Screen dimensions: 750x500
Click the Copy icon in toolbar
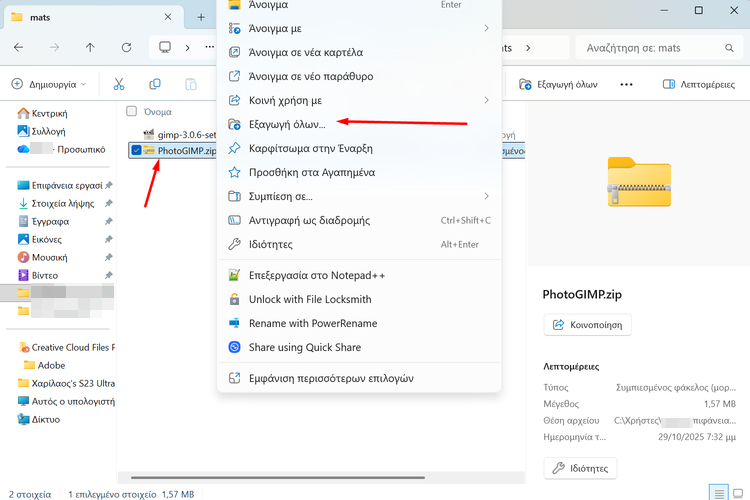click(x=154, y=85)
